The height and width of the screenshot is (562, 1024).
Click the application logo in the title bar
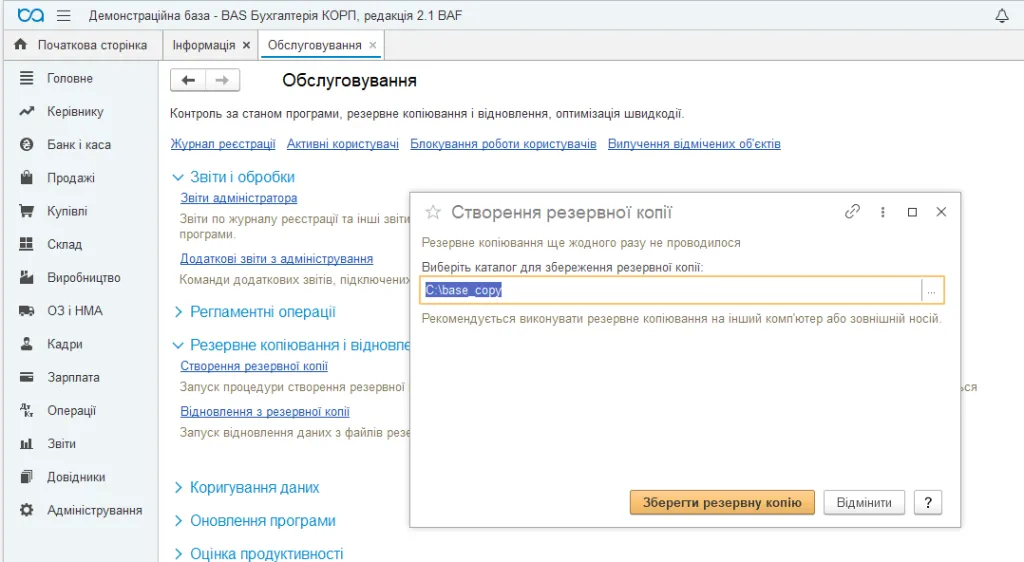pyautogui.click(x=31, y=15)
